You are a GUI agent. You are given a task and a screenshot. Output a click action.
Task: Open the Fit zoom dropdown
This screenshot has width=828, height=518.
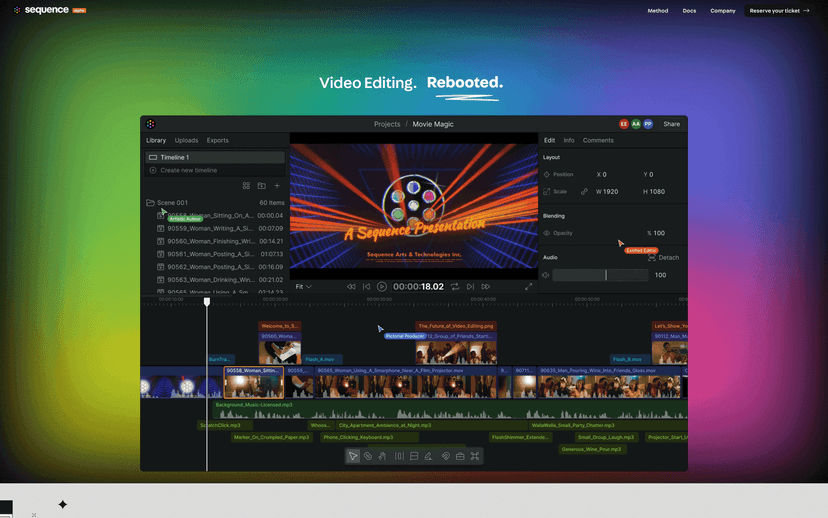[304, 286]
